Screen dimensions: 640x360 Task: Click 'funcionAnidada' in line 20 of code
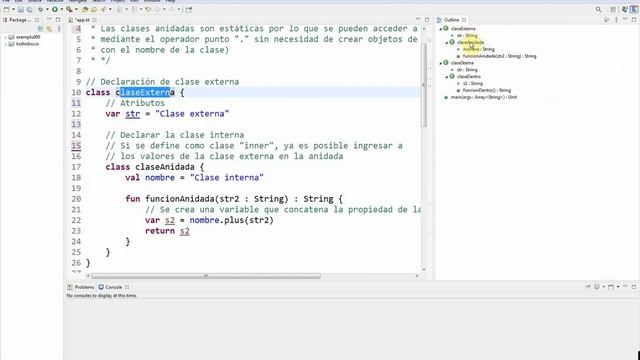point(180,199)
